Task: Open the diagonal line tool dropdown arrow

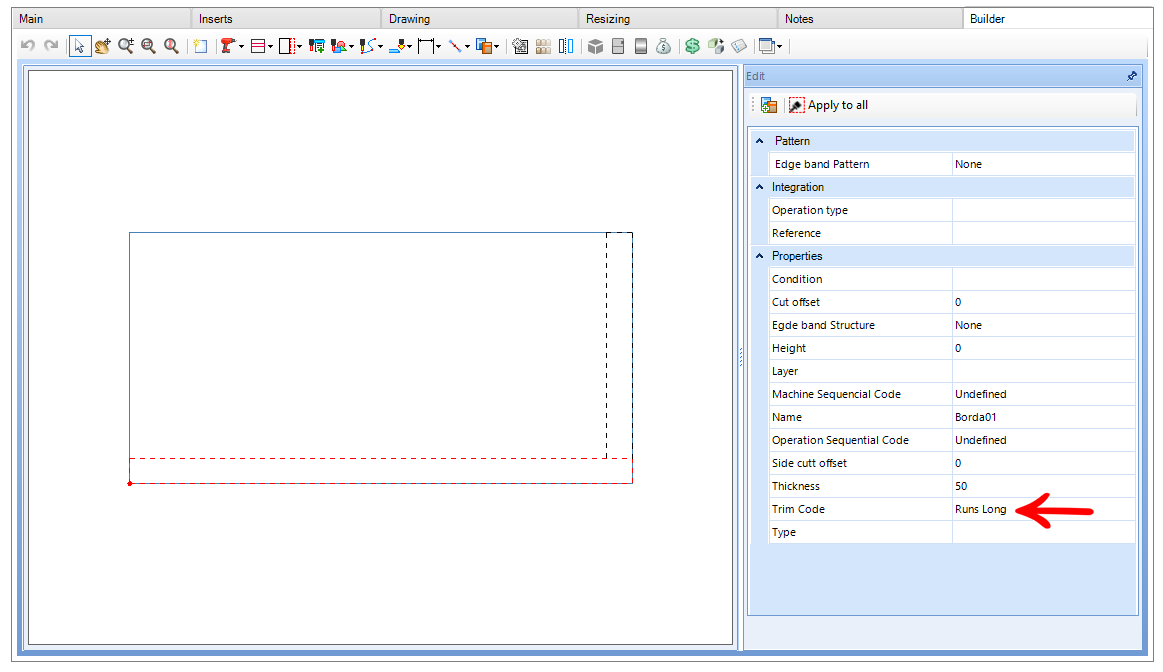Action: pos(467,47)
